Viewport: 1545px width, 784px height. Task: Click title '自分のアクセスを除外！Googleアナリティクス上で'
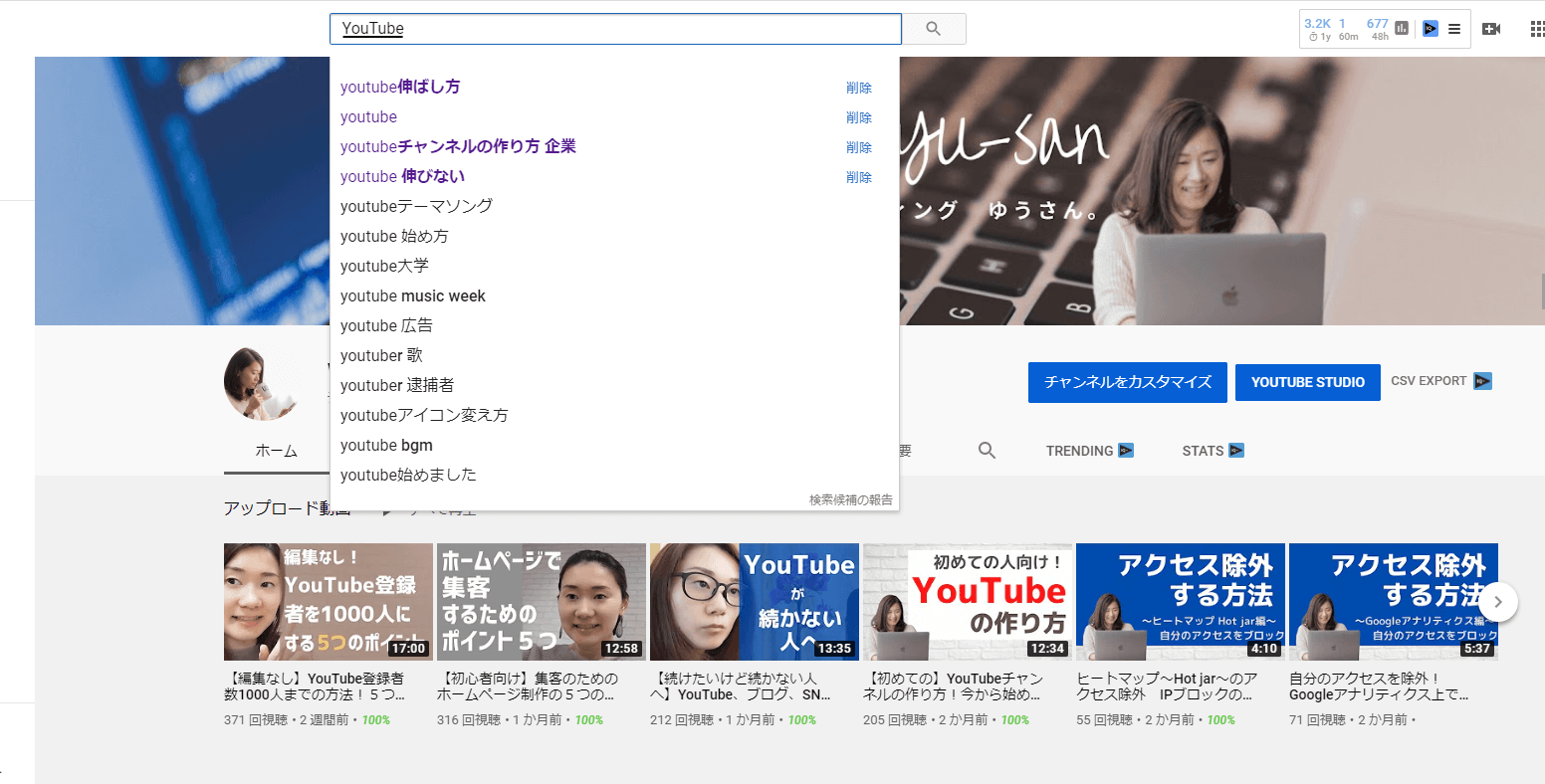1379,686
